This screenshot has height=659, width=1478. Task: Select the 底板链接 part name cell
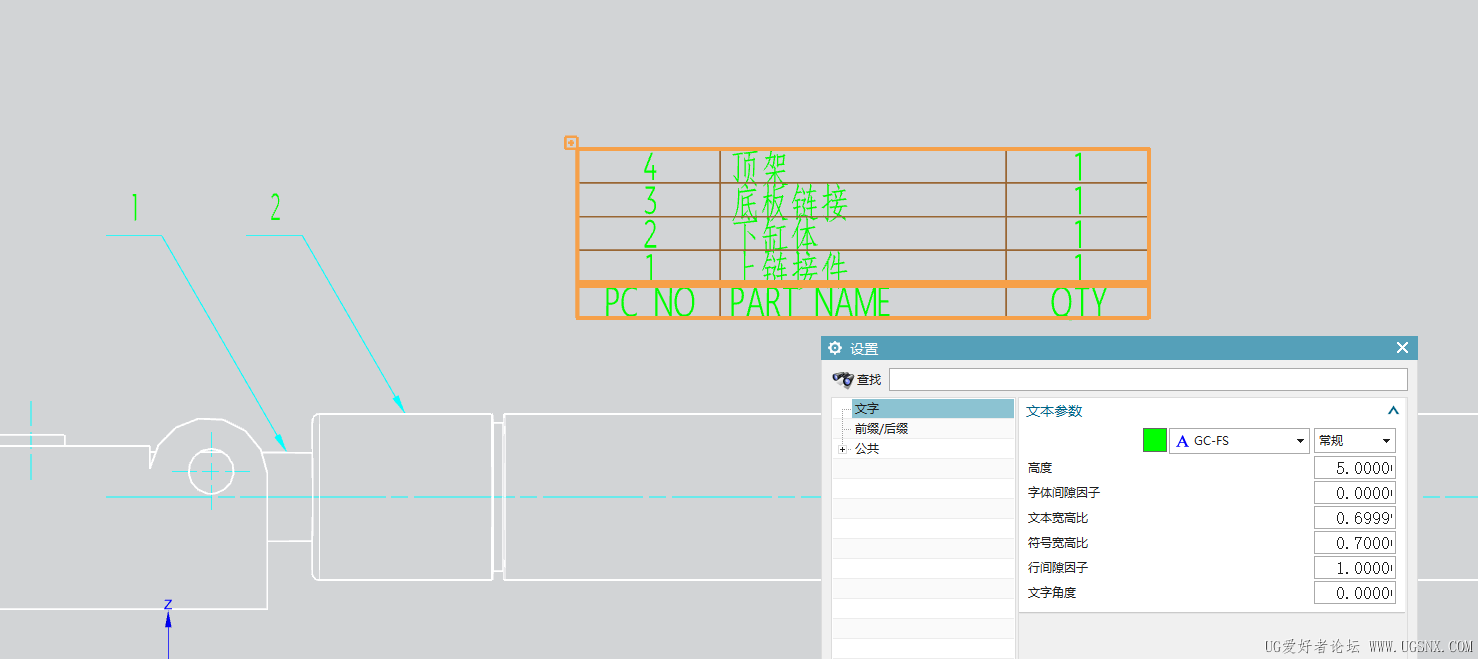pyautogui.click(x=863, y=200)
